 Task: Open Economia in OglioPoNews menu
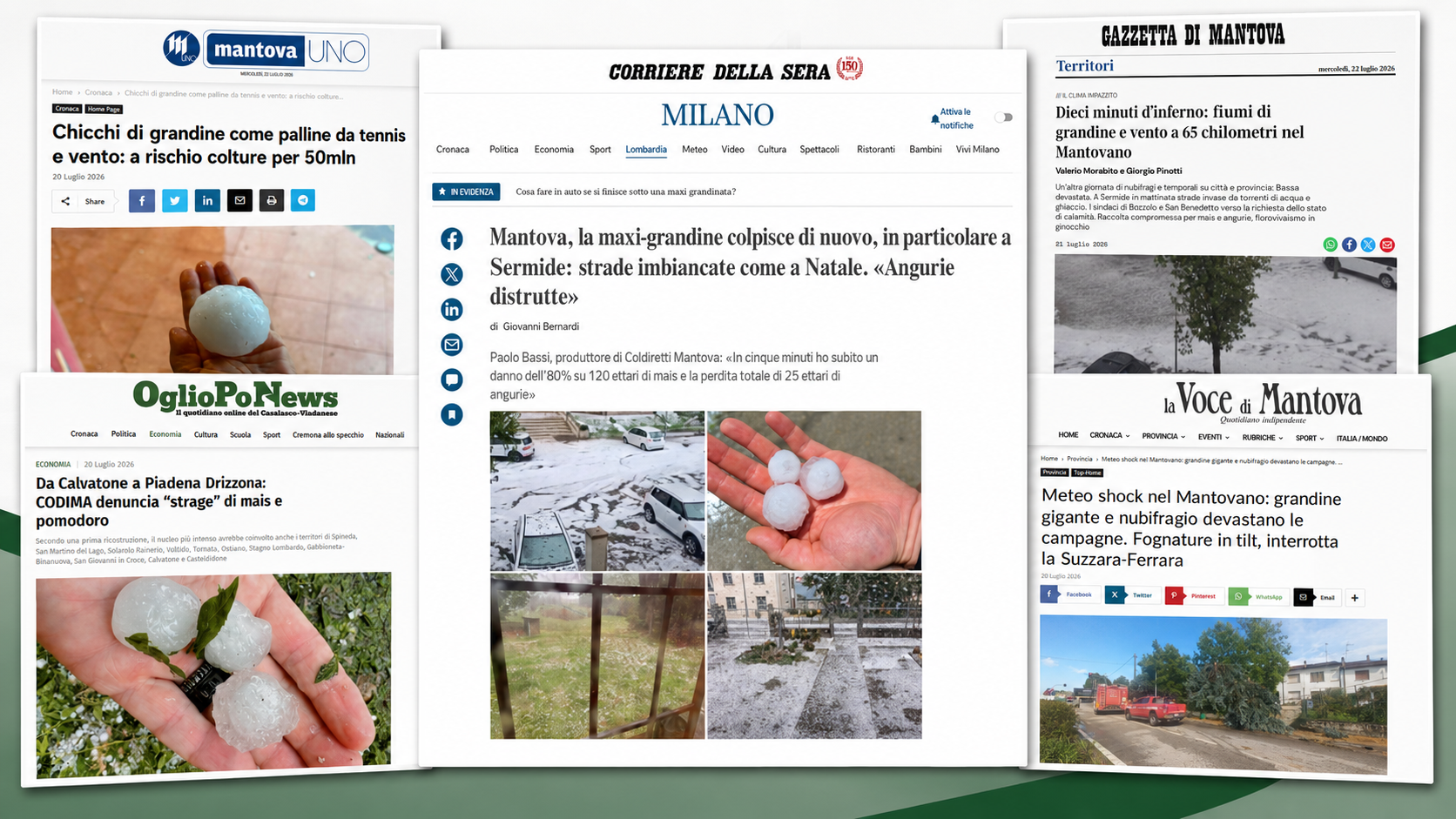point(165,433)
